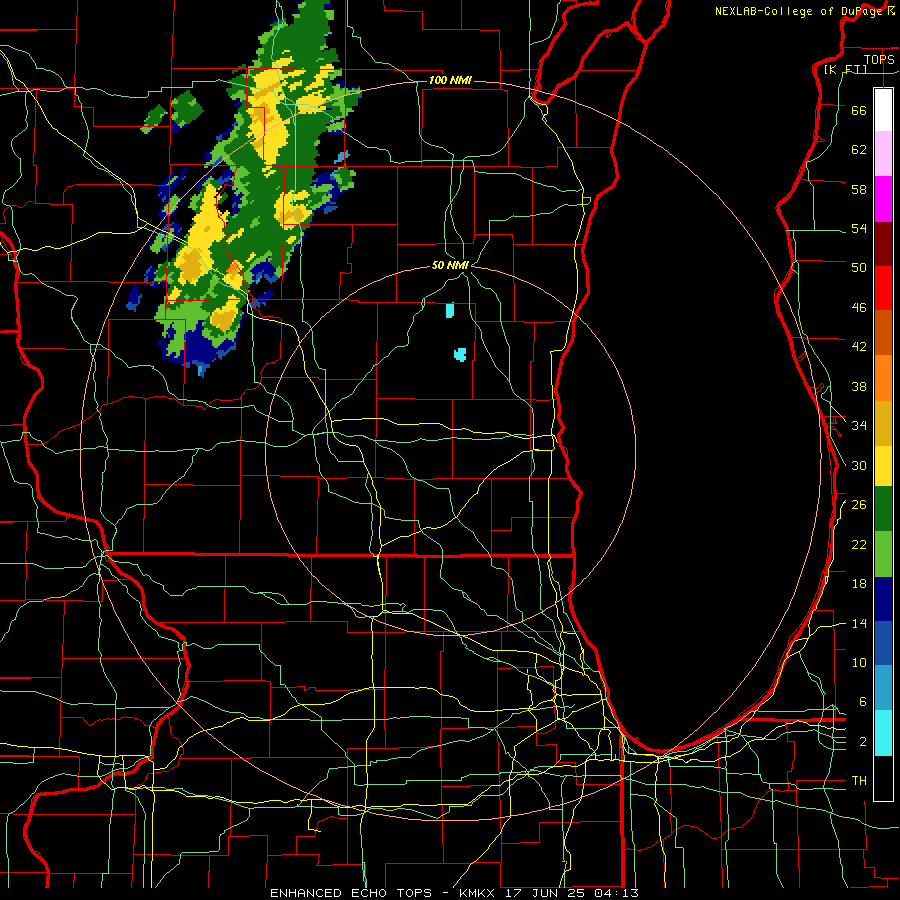Click the legend value '38'
900x900 pixels.
coord(859,386)
